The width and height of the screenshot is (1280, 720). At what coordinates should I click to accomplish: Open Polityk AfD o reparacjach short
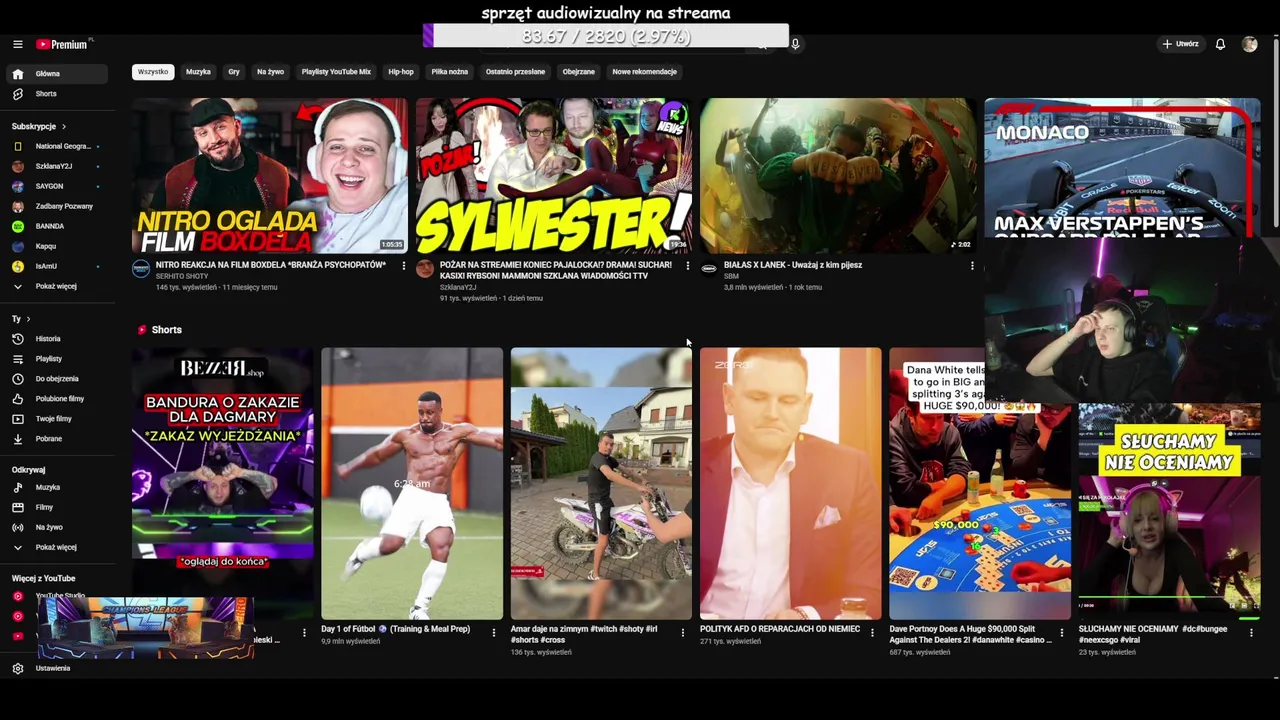coord(790,484)
